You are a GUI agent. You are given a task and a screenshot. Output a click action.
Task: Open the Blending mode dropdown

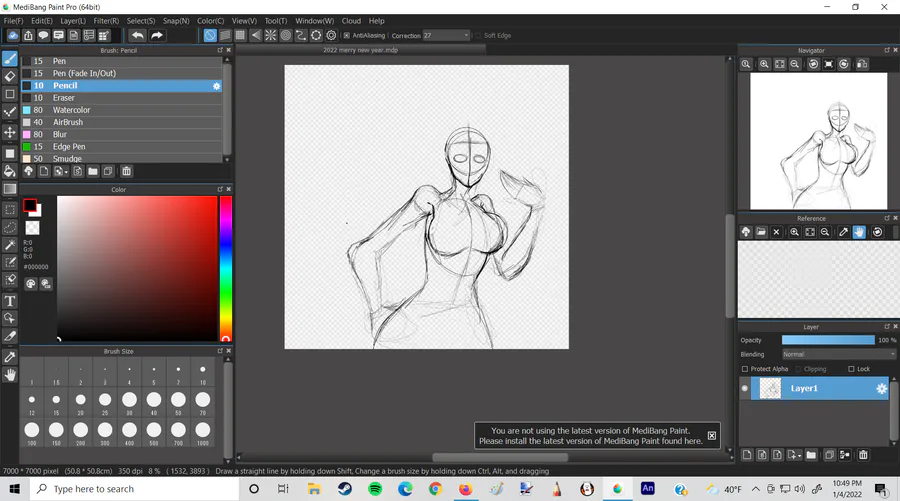pos(838,354)
